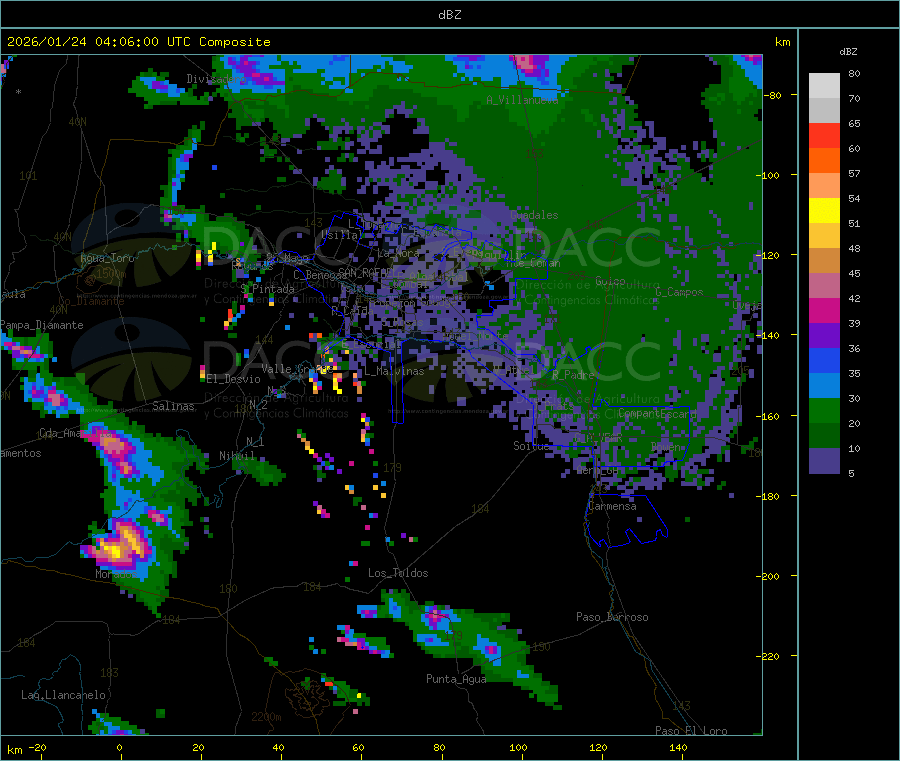
Task: Click the El_Desvio label
Action: [233, 379]
